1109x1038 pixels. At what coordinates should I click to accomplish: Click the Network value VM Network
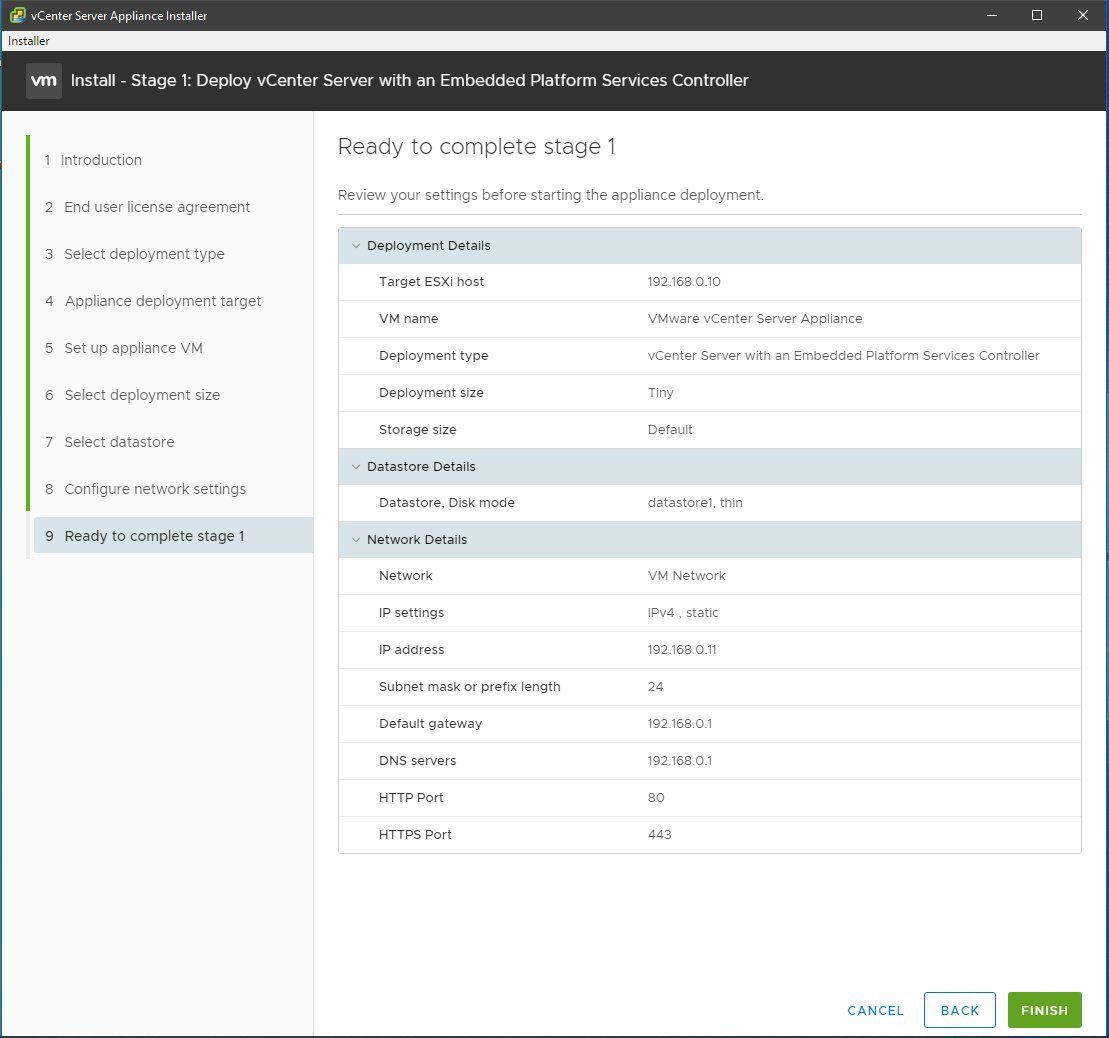point(686,576)
